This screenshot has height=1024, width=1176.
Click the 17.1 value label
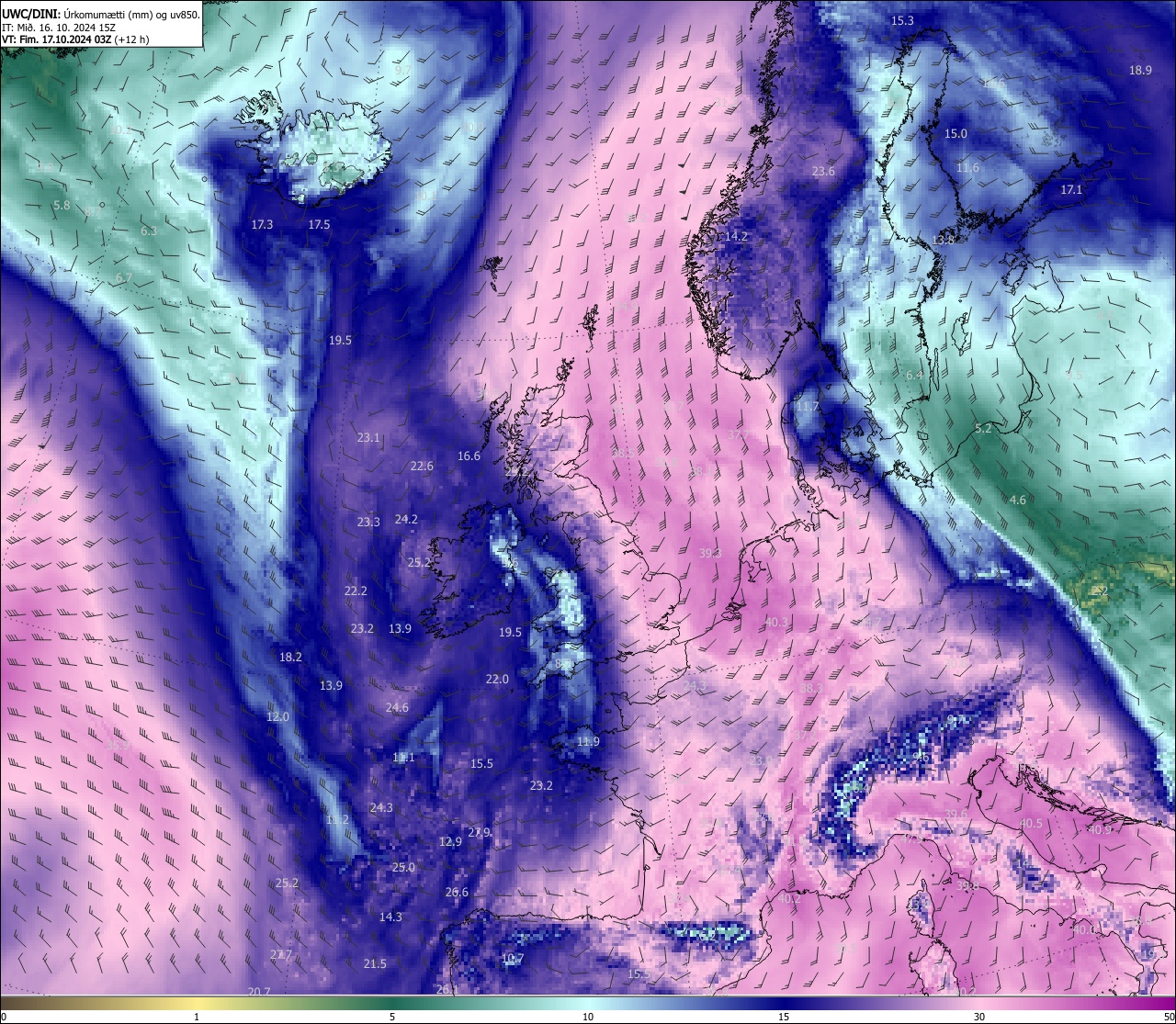(x=1072, y=189)
